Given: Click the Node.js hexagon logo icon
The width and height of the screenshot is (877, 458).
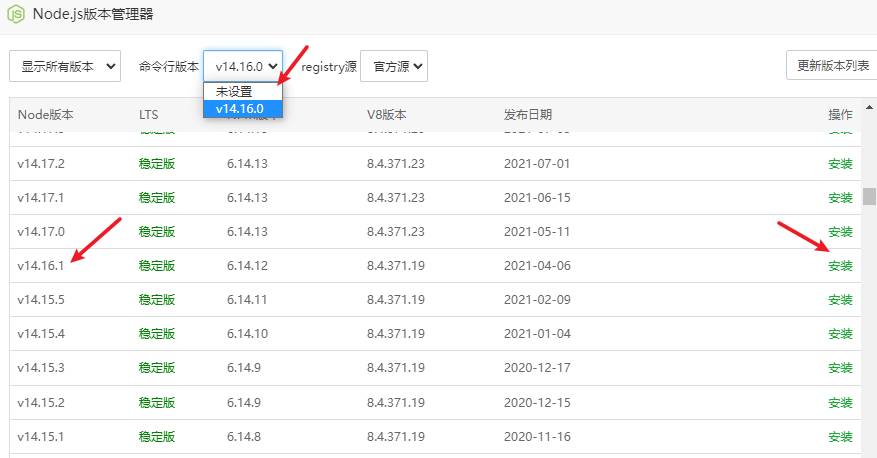Looking at the screenshot, I should [x=16, y=14].
